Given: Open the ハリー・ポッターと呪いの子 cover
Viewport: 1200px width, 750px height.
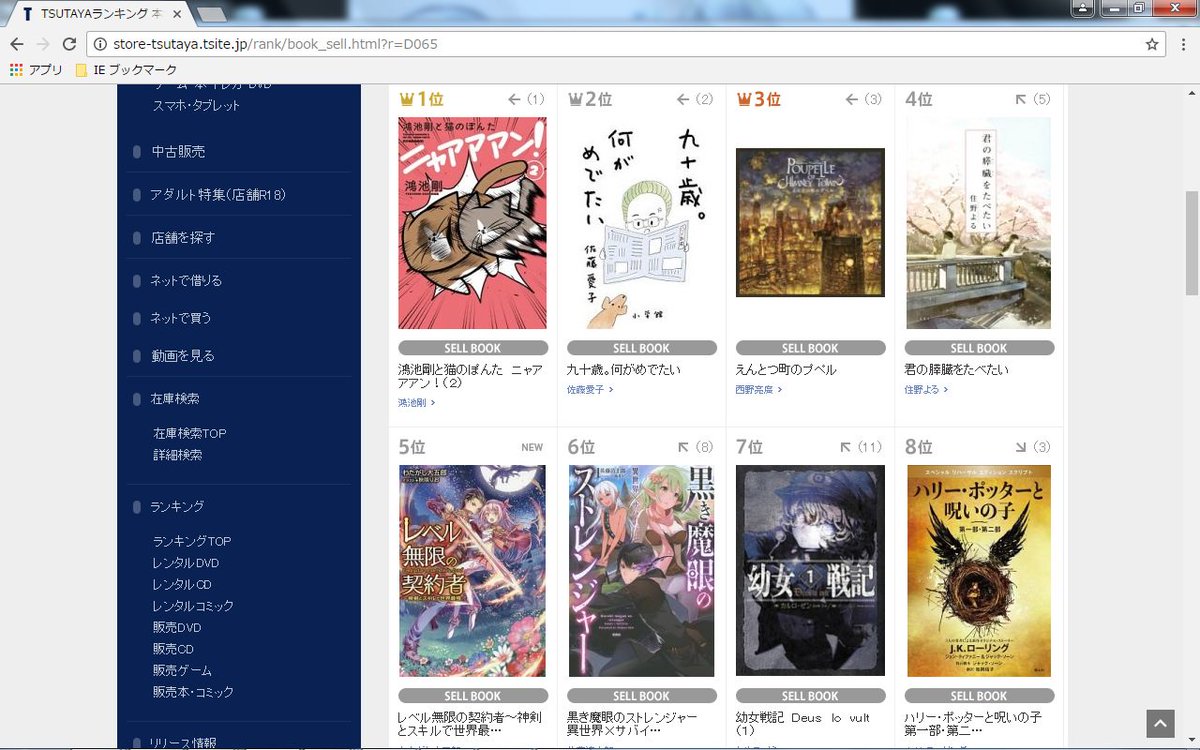Looking at the screenshot, I should tap(979, 571).
